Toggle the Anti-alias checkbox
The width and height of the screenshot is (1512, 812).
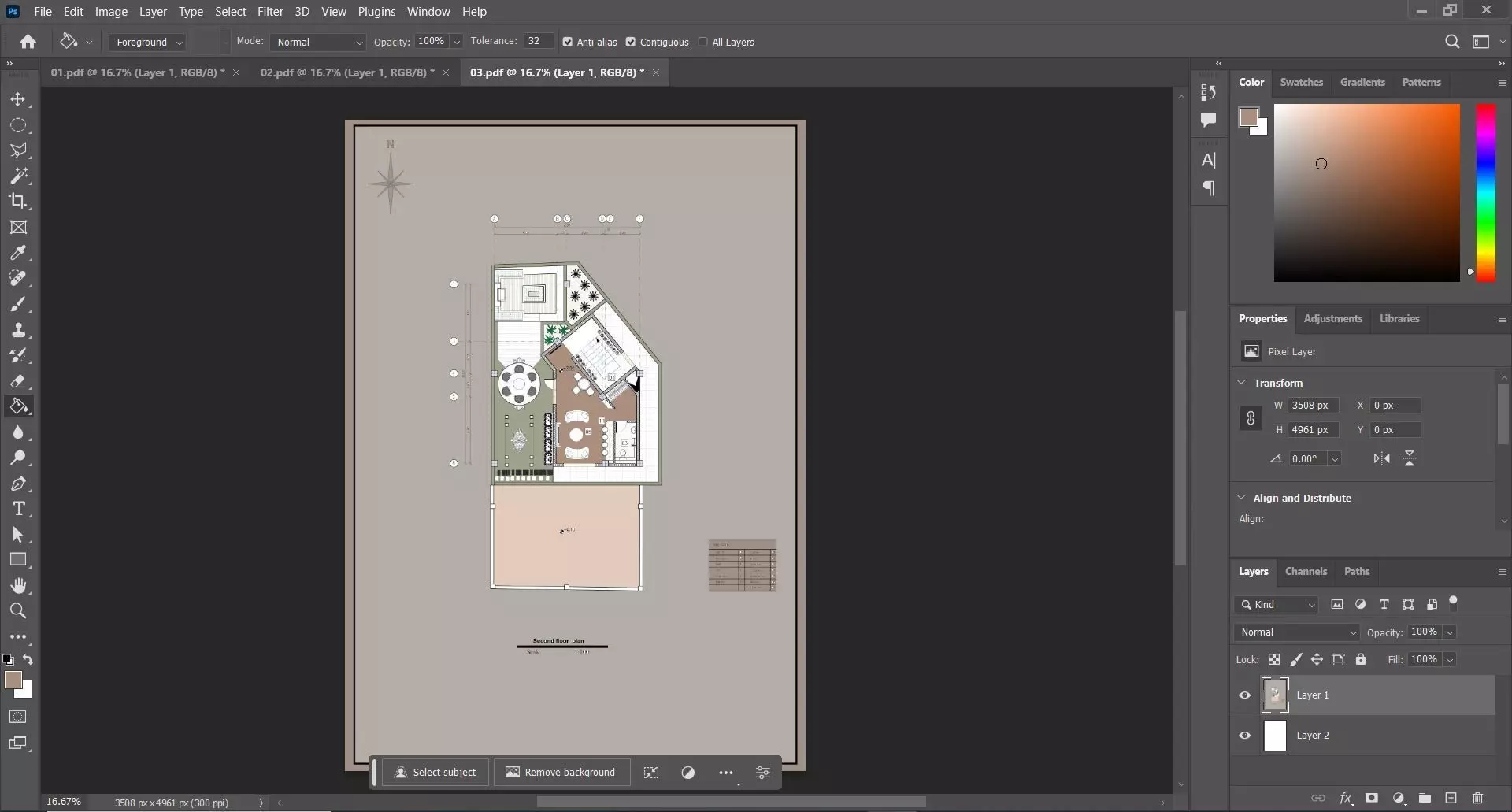568,42
